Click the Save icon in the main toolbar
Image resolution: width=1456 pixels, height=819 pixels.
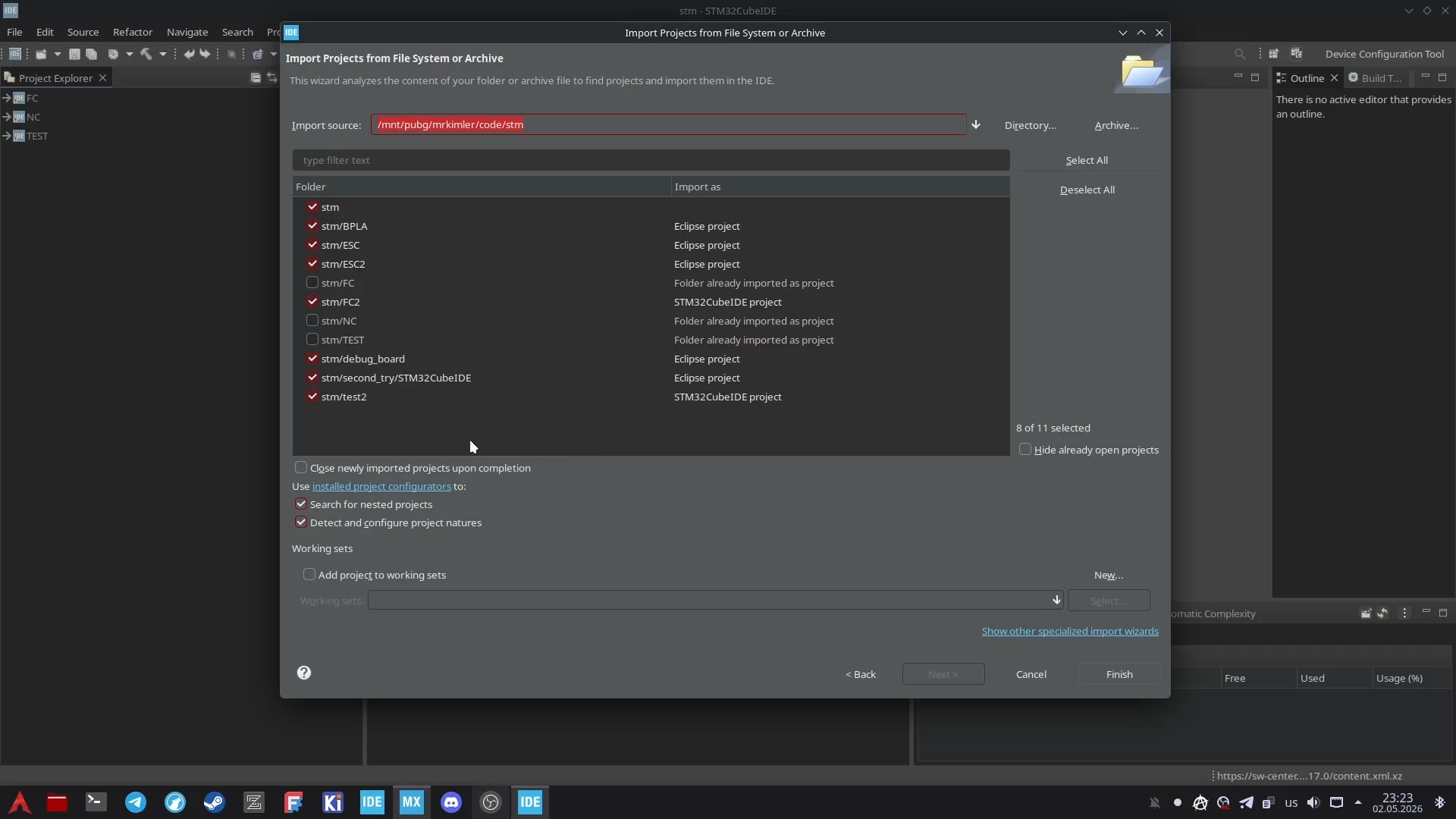74,54
